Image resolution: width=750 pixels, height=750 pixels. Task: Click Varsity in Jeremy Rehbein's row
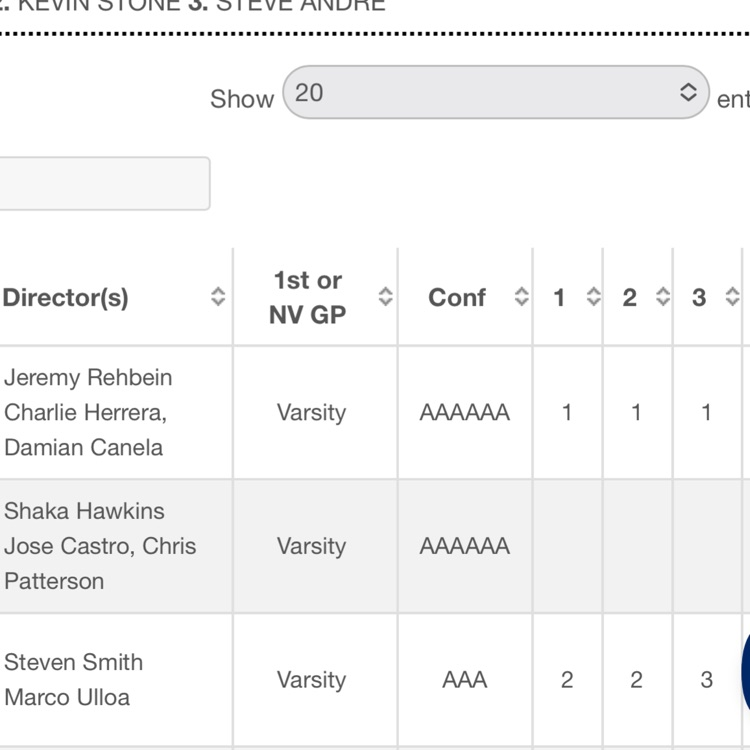click(x=311, y=413)
